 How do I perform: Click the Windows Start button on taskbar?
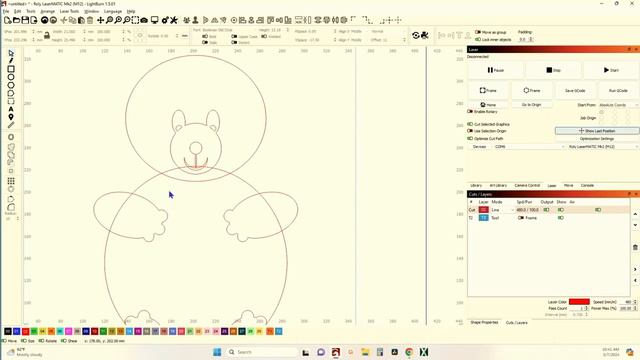217,352
